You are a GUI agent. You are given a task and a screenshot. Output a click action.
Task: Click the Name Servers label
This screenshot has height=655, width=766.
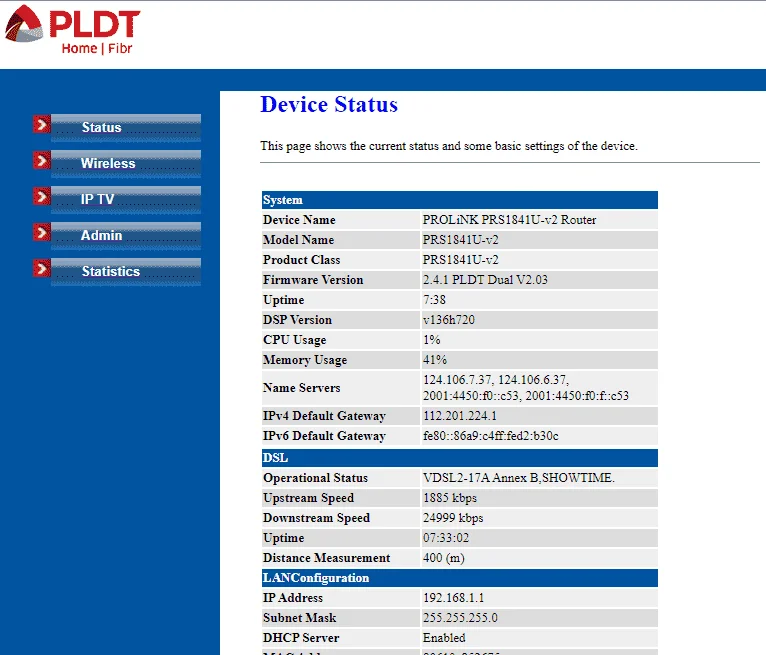(x=301, y=388)
